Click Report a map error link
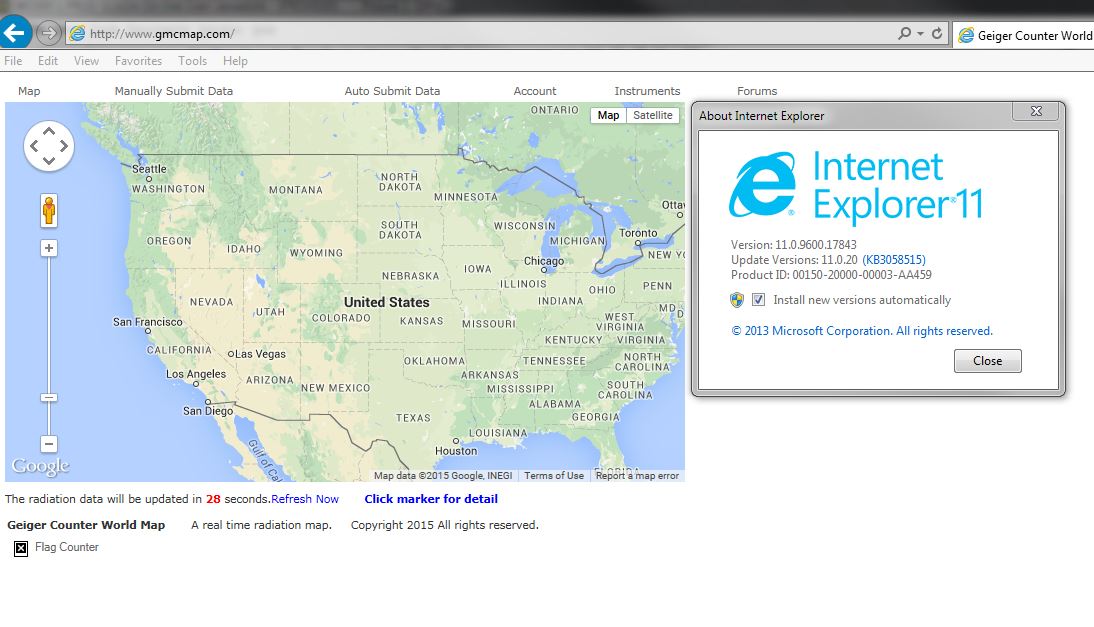The width and height of the screenshot is (1094, 627). click(x=637, y=476)
